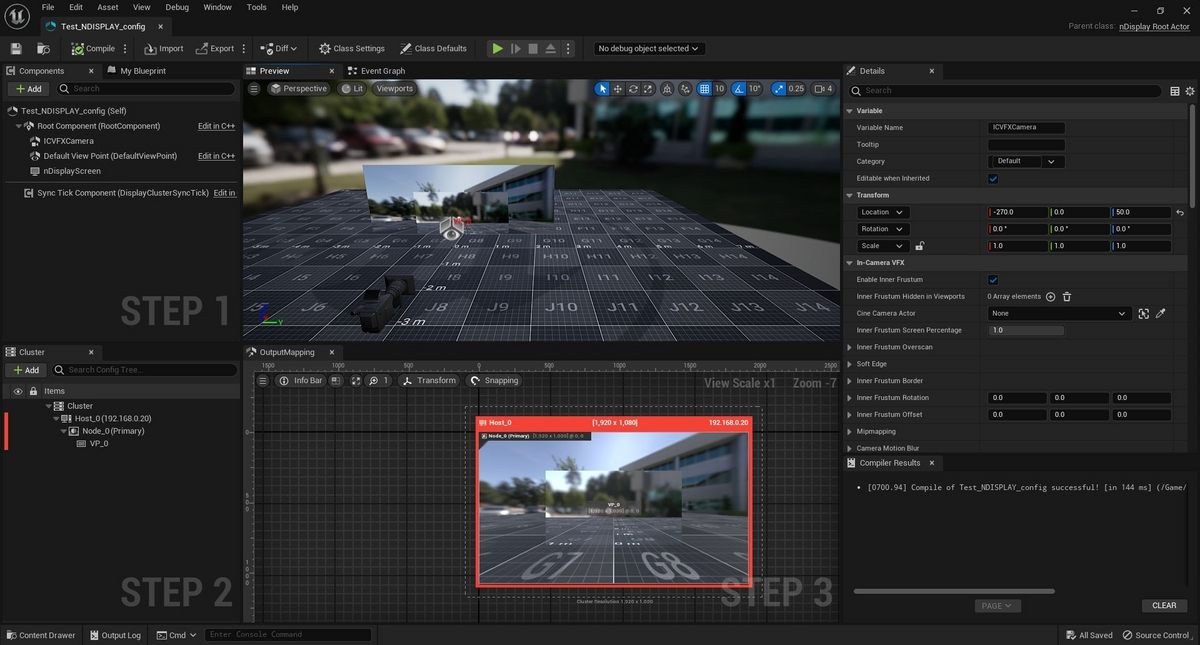The width and height of the screenshot is (1200, 645).
Task: Click the Play simulation button
Action: pos(497,48)
